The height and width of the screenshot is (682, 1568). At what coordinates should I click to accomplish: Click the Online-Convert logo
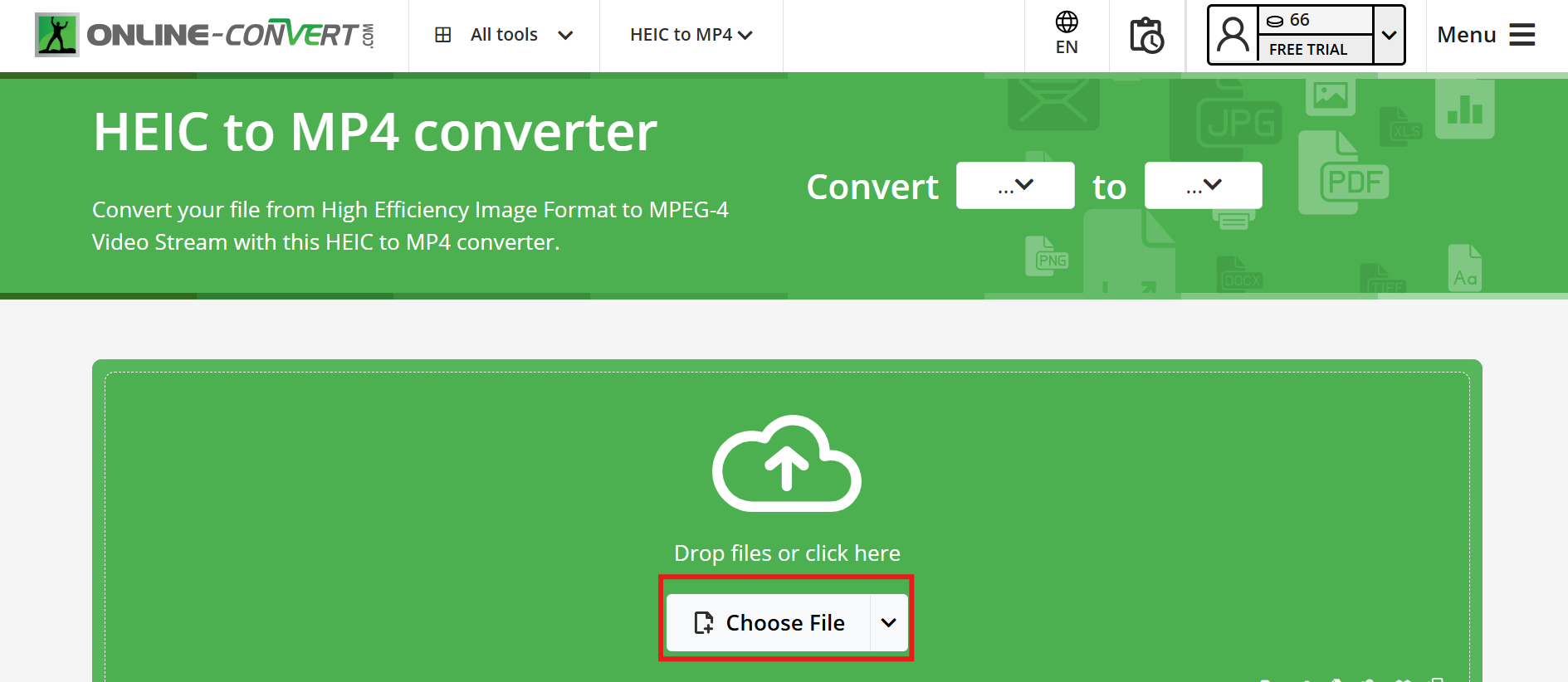[x=204, y=35]
